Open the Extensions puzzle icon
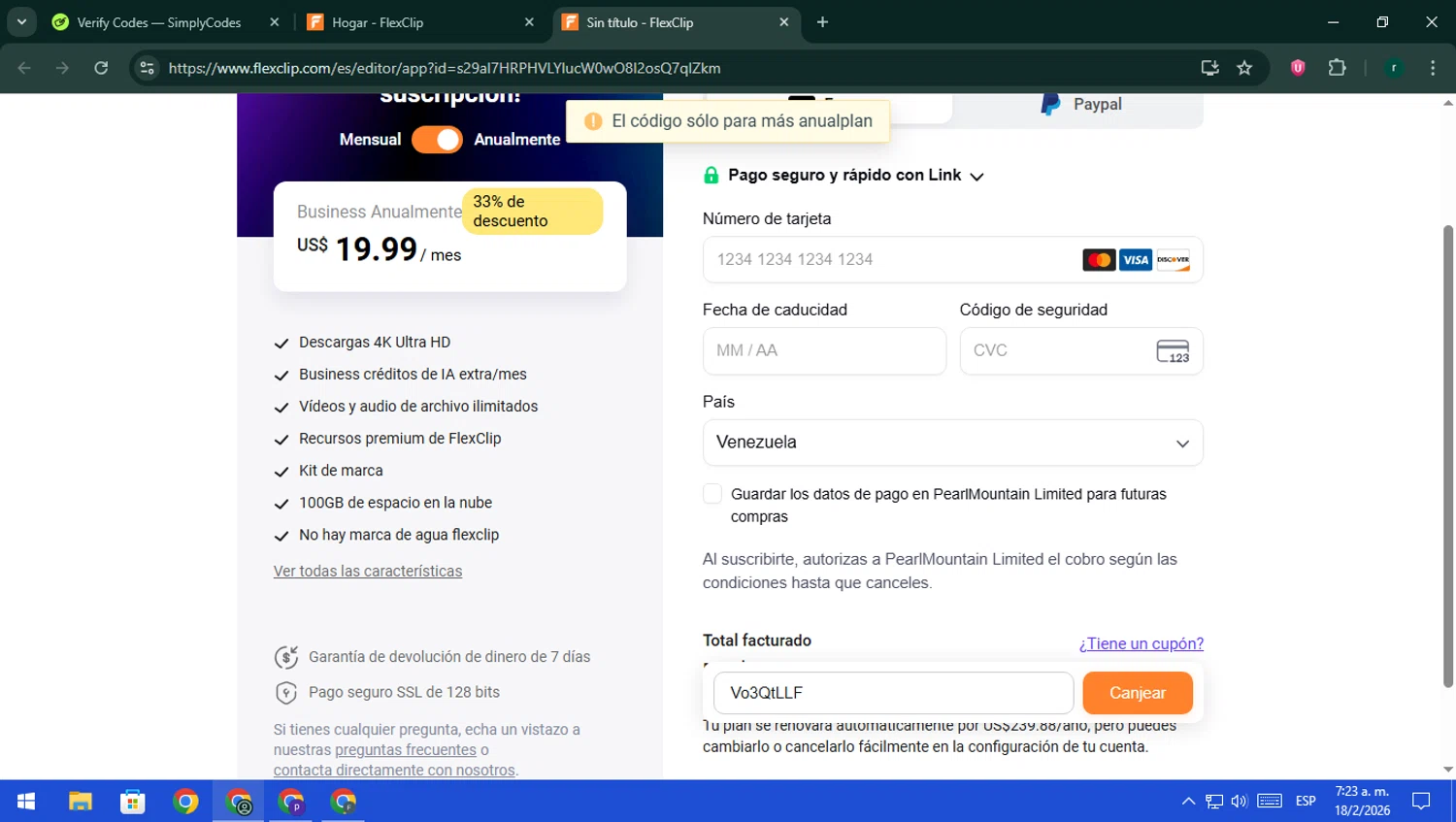1456x822 pixels. click(1337, 68)
